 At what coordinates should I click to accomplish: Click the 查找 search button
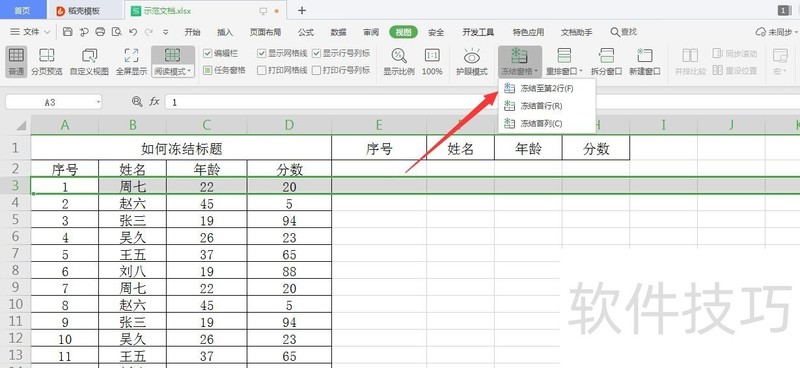(623, 32)
